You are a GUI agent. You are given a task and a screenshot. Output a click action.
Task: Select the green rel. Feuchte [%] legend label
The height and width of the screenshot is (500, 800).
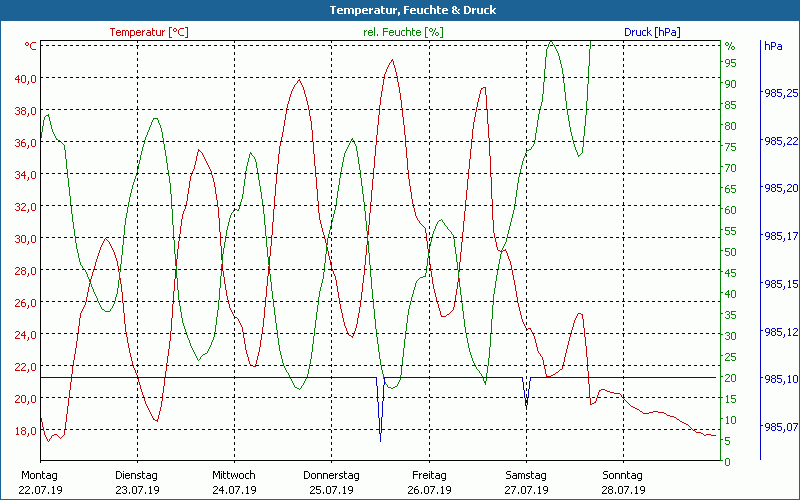coord(403,32)
